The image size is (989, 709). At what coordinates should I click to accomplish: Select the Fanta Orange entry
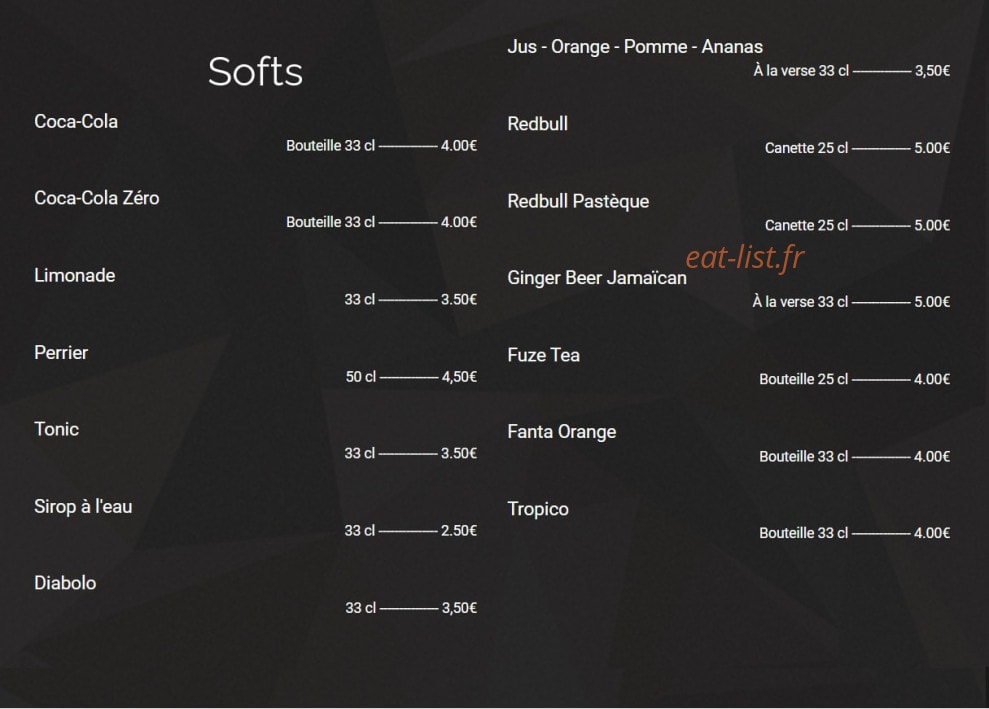pyautogui.click(x=561, y=432)
